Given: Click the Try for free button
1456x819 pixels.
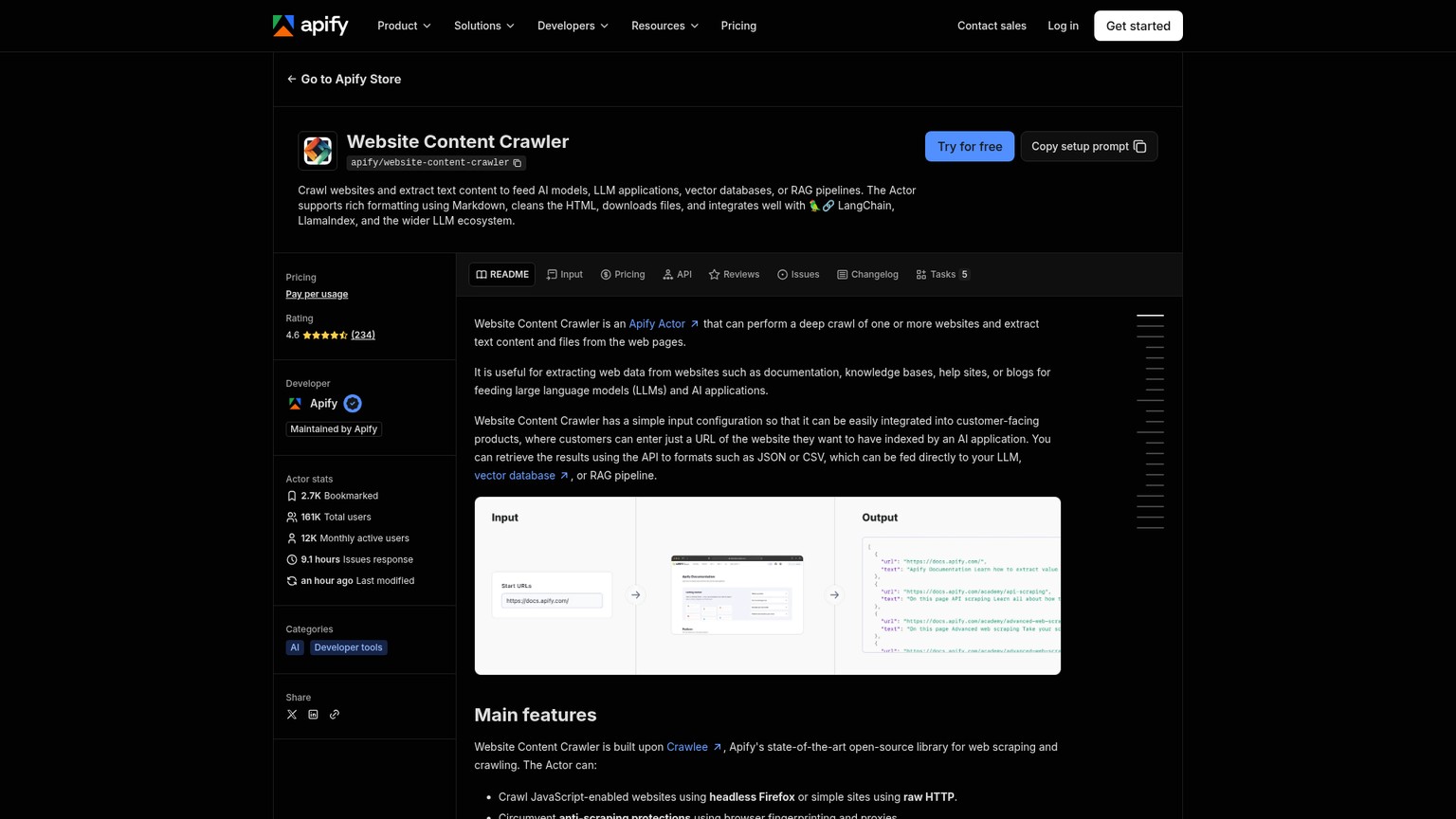Looking at the screenshot, I should pyautogui.click(x=970, y=147).
